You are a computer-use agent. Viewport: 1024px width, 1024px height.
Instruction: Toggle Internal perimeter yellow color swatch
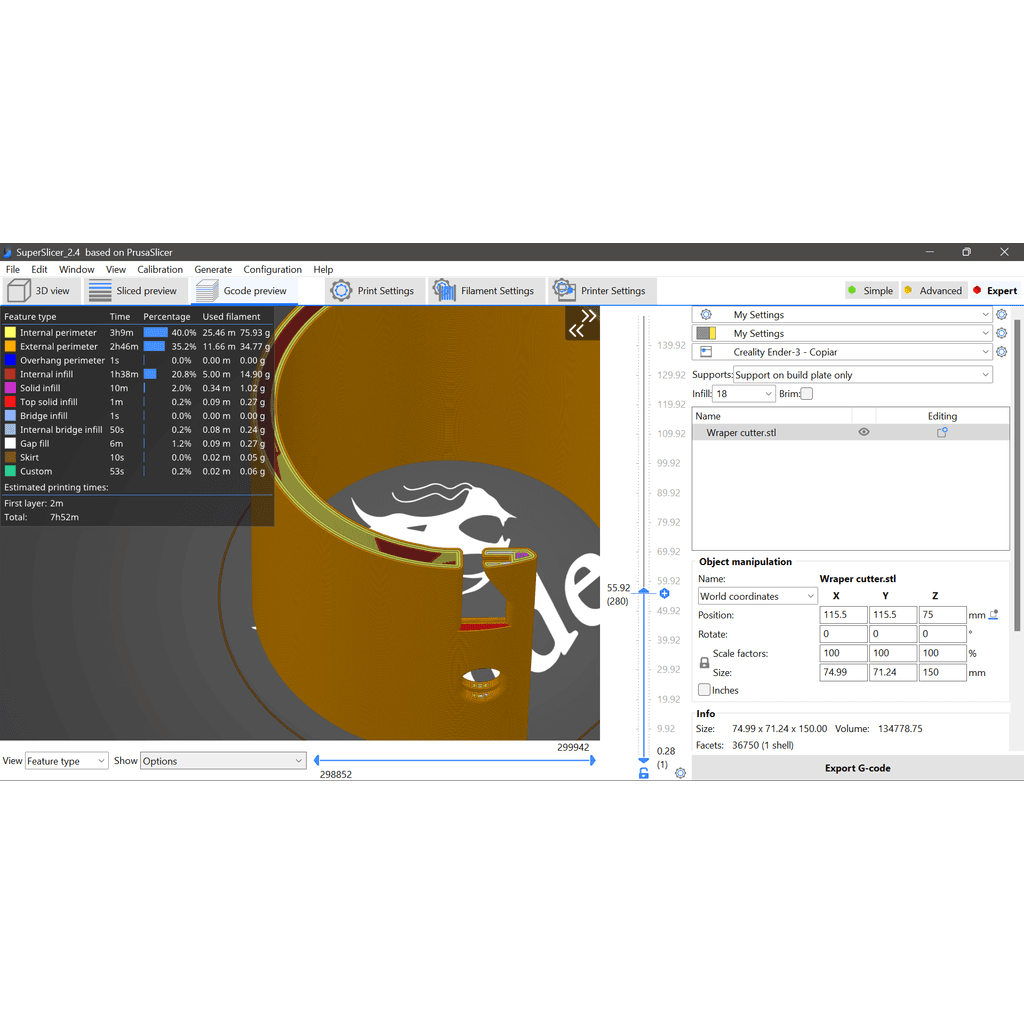tap(10, 332)
